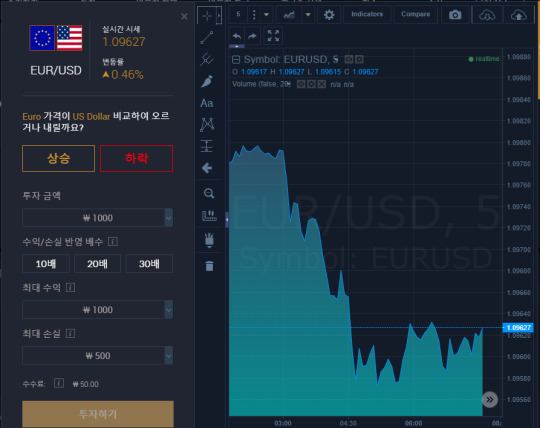Toggle the Volume indicator visibility icon

pyautogui.click(x=301, y=84)
